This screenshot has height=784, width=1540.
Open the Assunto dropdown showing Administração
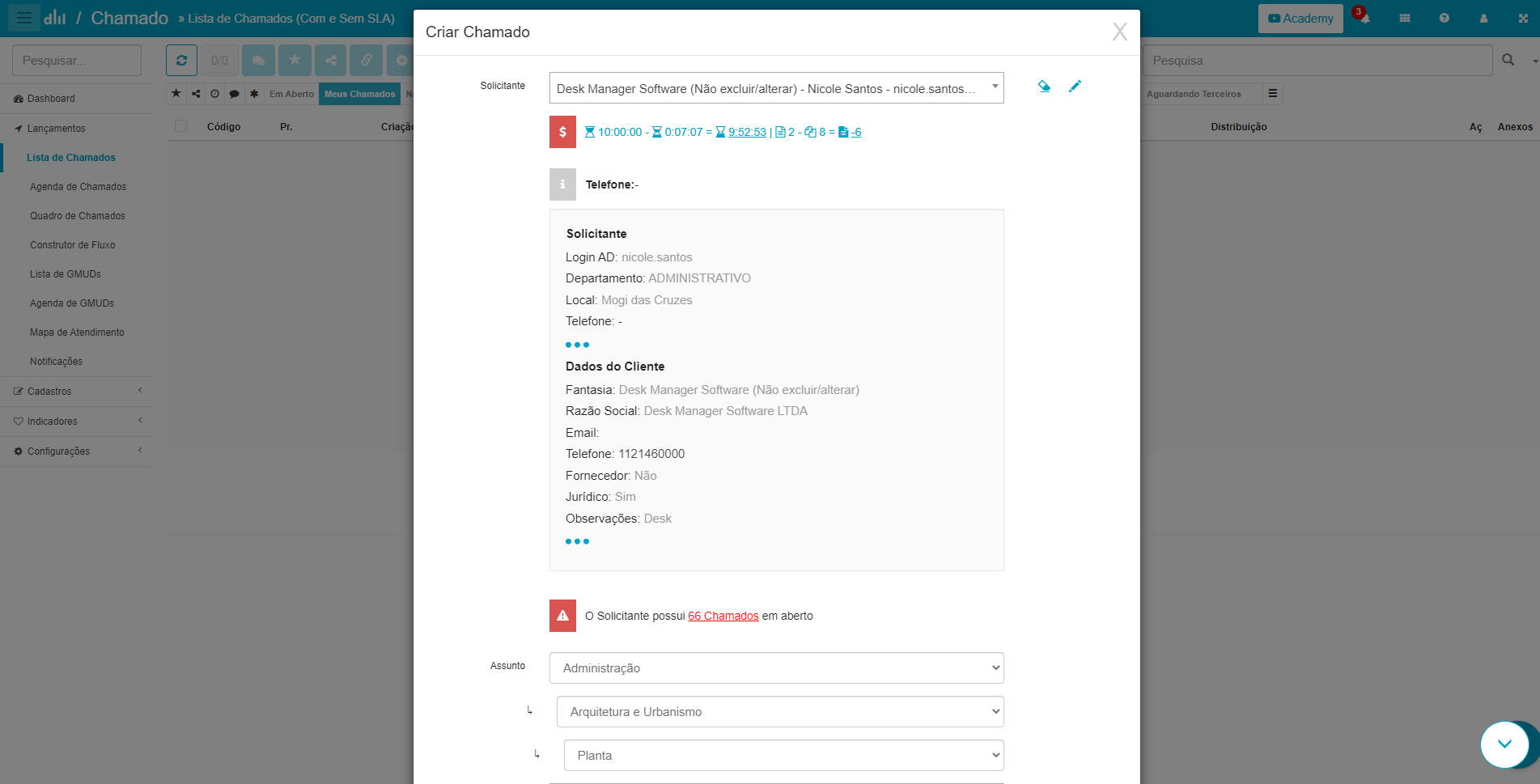[x=776, y=668]
